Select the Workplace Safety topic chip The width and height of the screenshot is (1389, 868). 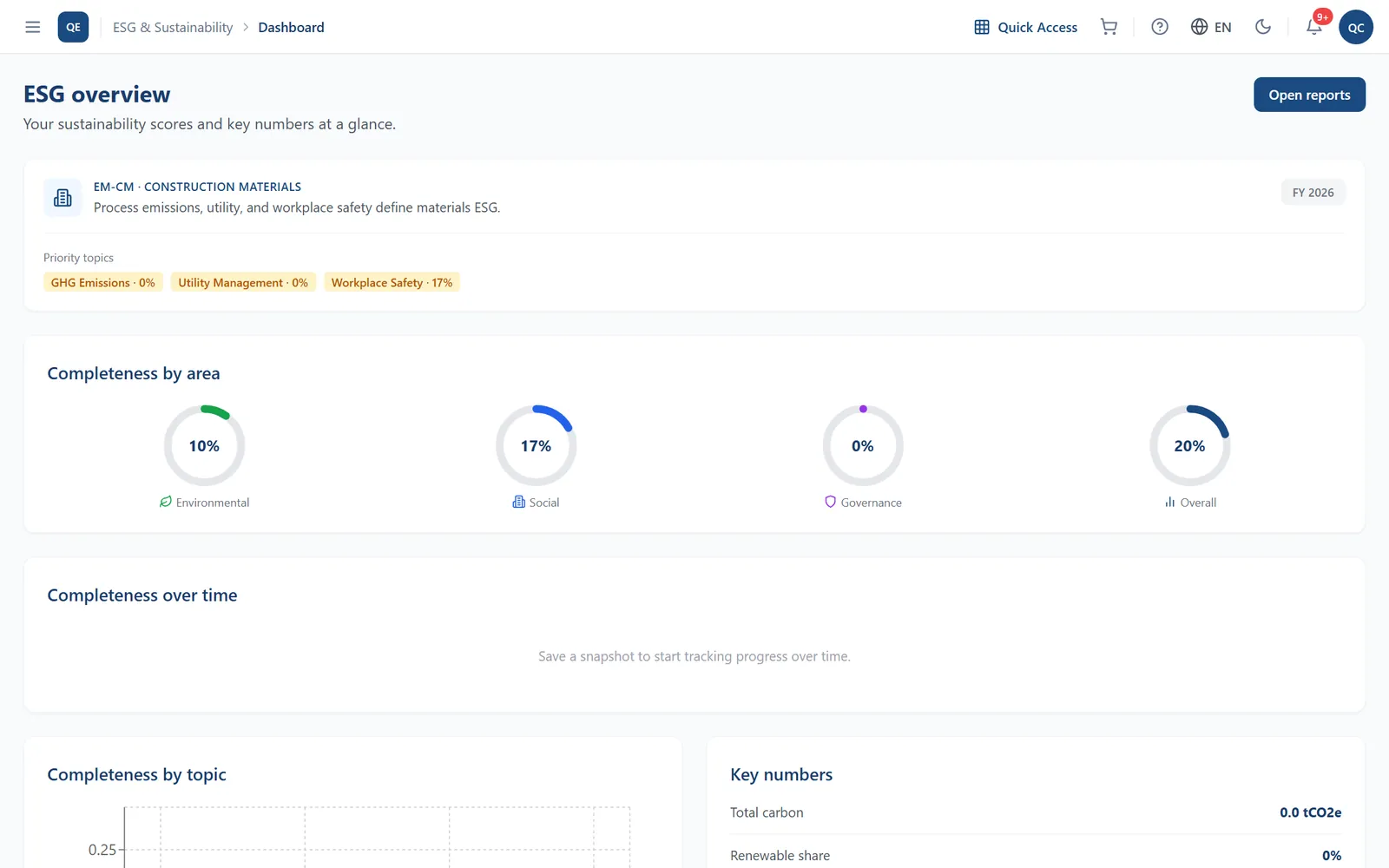pos(392,282)
